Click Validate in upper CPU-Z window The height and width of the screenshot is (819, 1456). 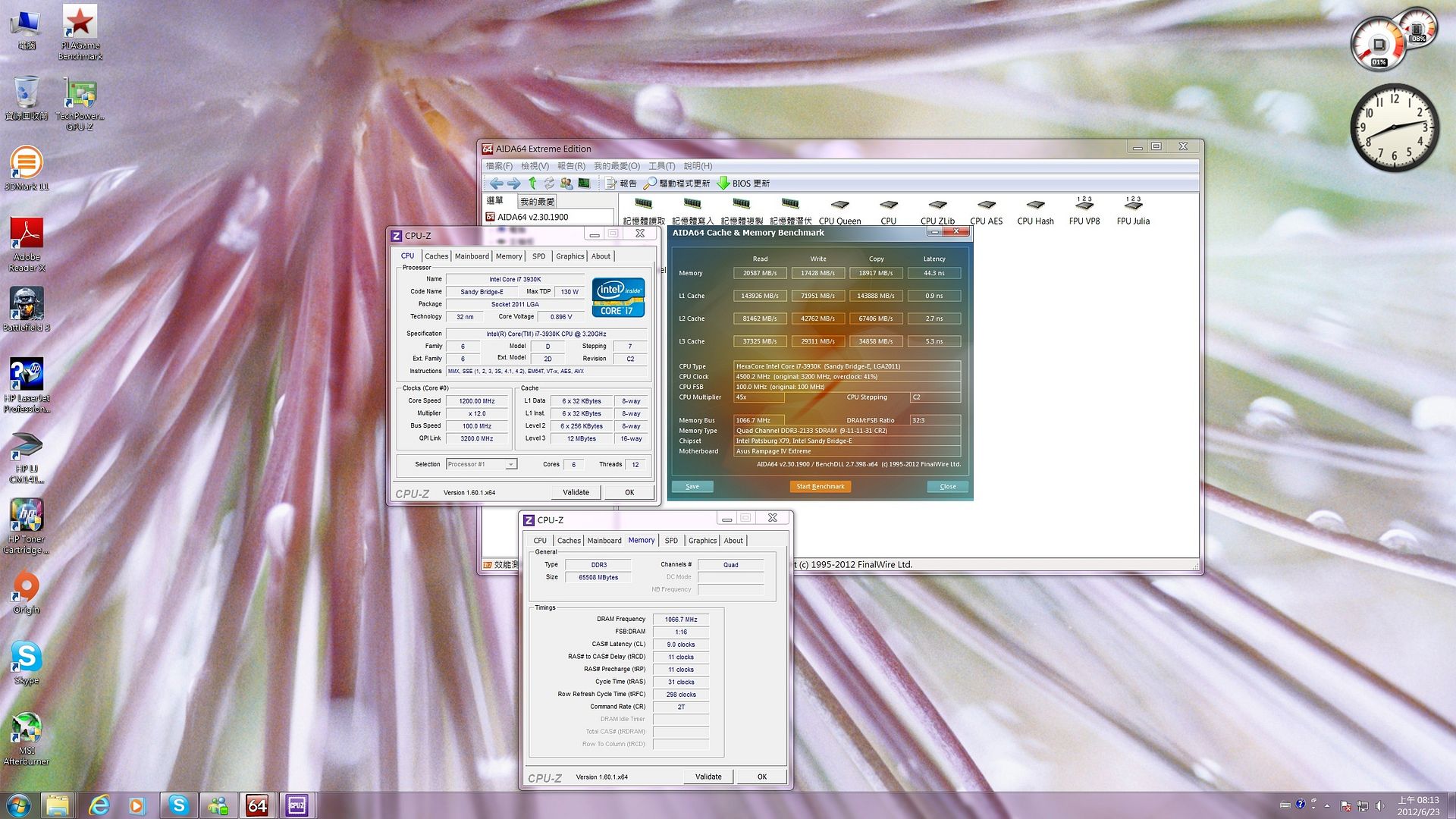point(576,493)
